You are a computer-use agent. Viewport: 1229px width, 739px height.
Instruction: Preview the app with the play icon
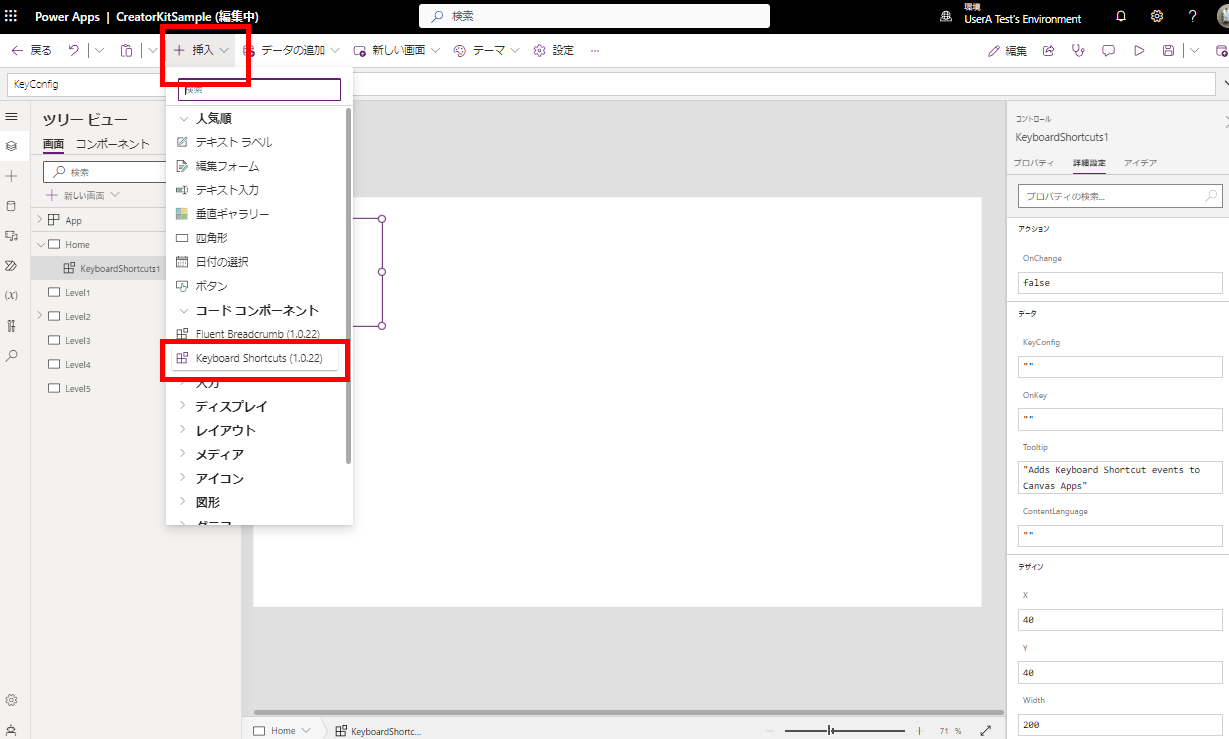(x=1139, y=50)
